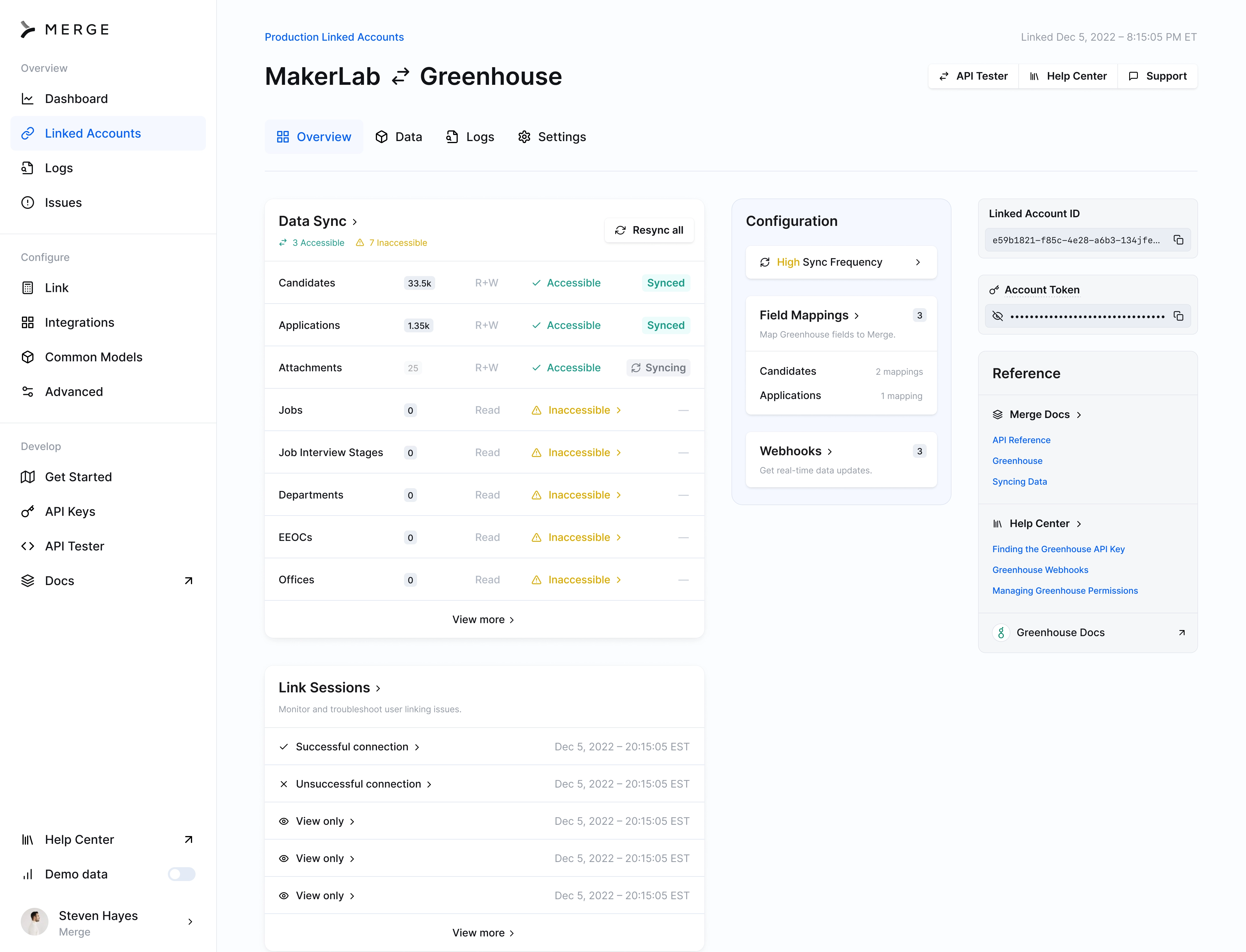Switch to the Settings tab

point(552,136)
